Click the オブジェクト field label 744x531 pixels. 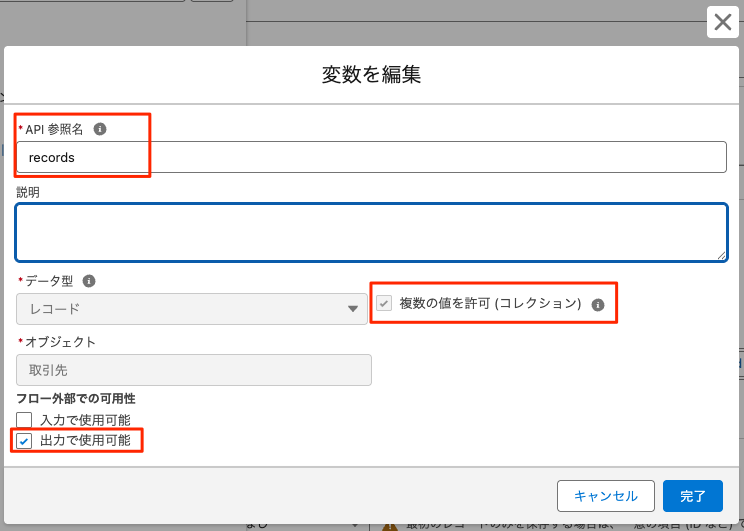[59, 342]
